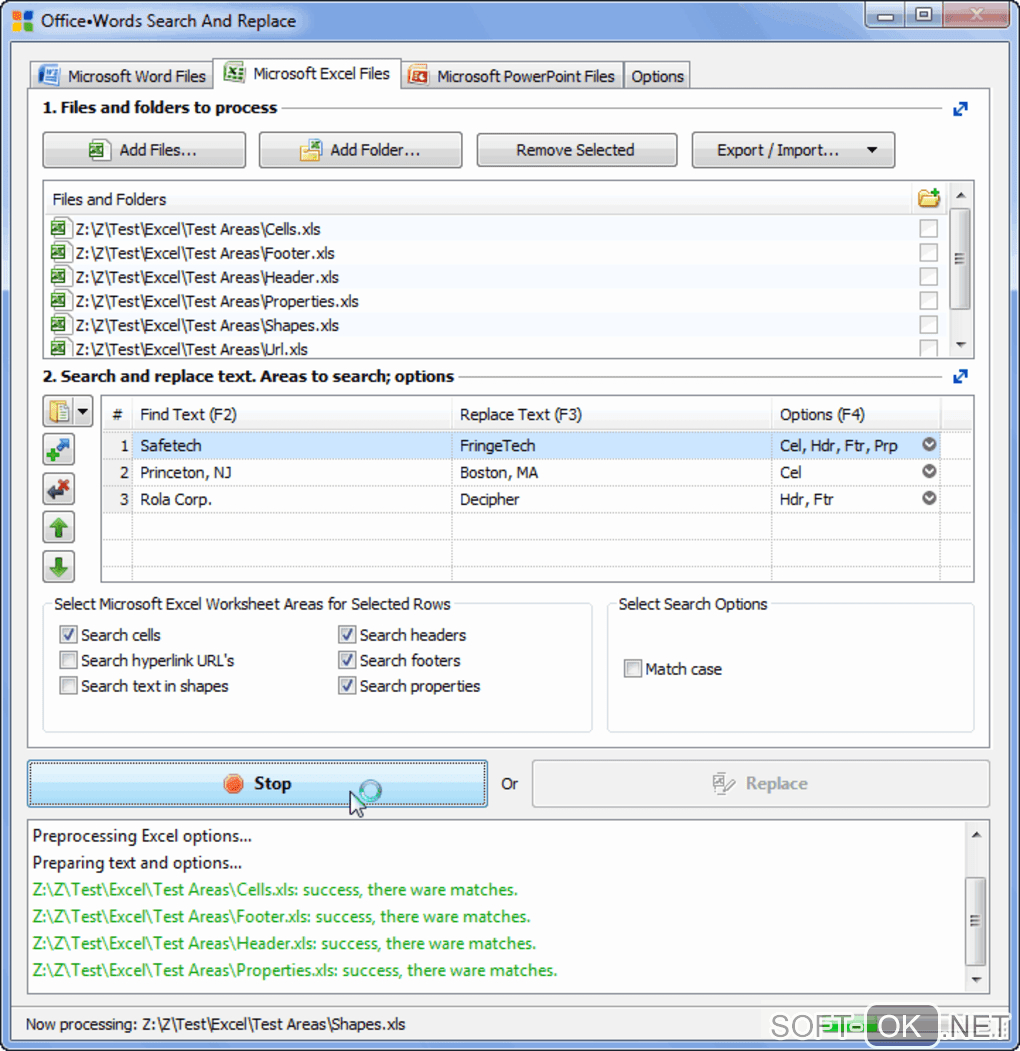
Task: Click the application logo in the title bar
Action: (x=22, y=21)
